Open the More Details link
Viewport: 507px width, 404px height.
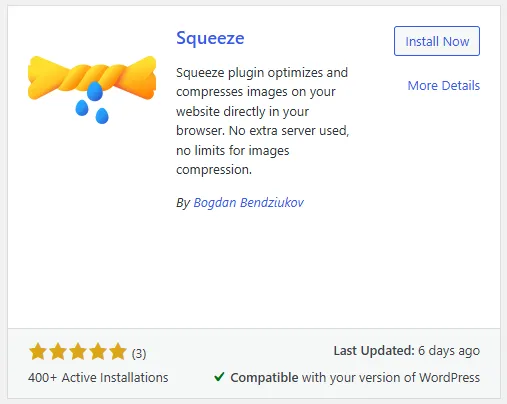(x=444, y=86)
